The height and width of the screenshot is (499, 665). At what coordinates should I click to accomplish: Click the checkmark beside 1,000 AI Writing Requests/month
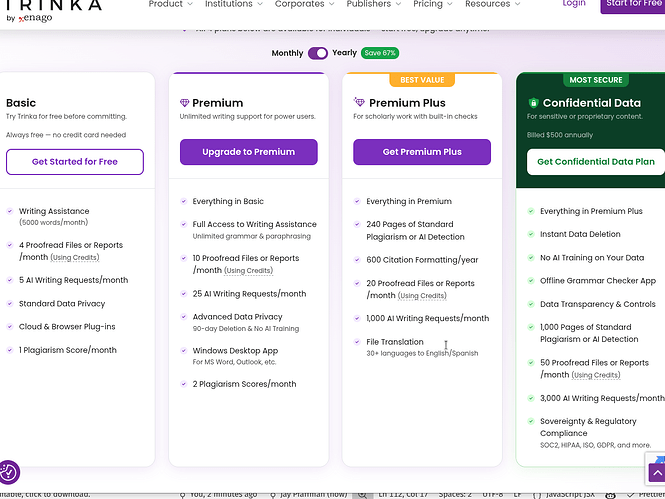pos(357,318)
